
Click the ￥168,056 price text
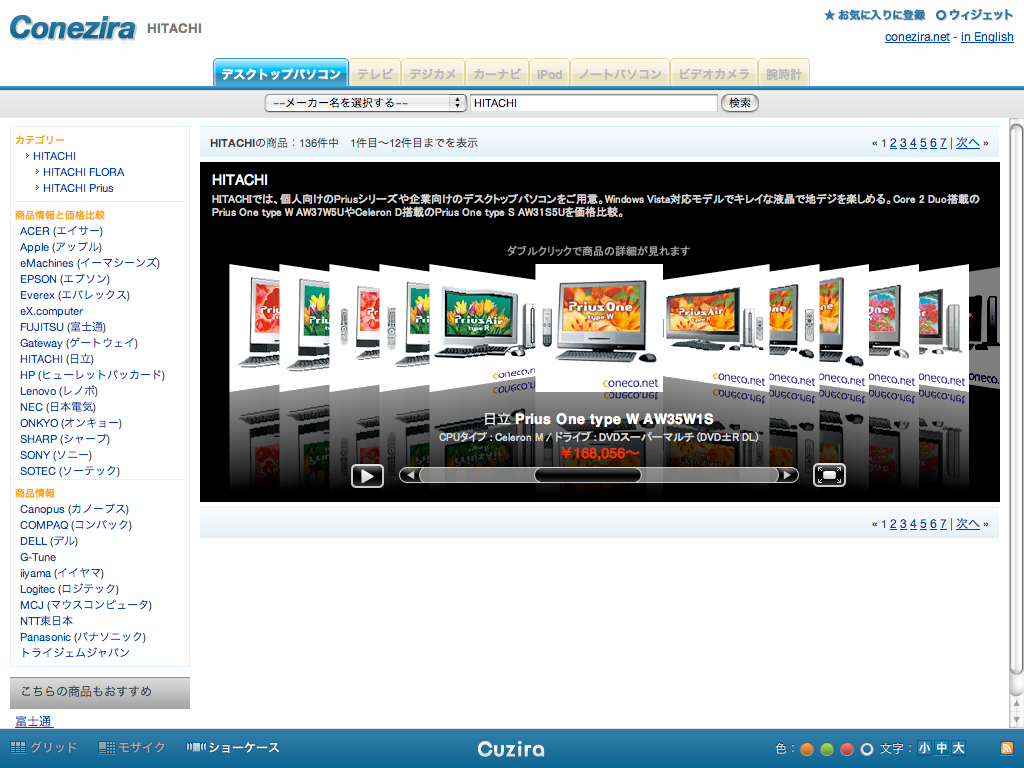600,453
